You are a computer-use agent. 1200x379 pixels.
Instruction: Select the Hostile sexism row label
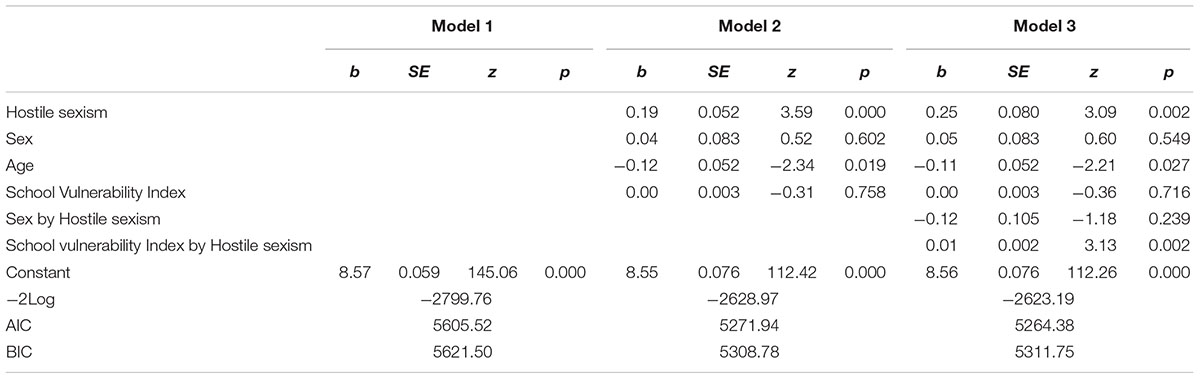[56, 112]
